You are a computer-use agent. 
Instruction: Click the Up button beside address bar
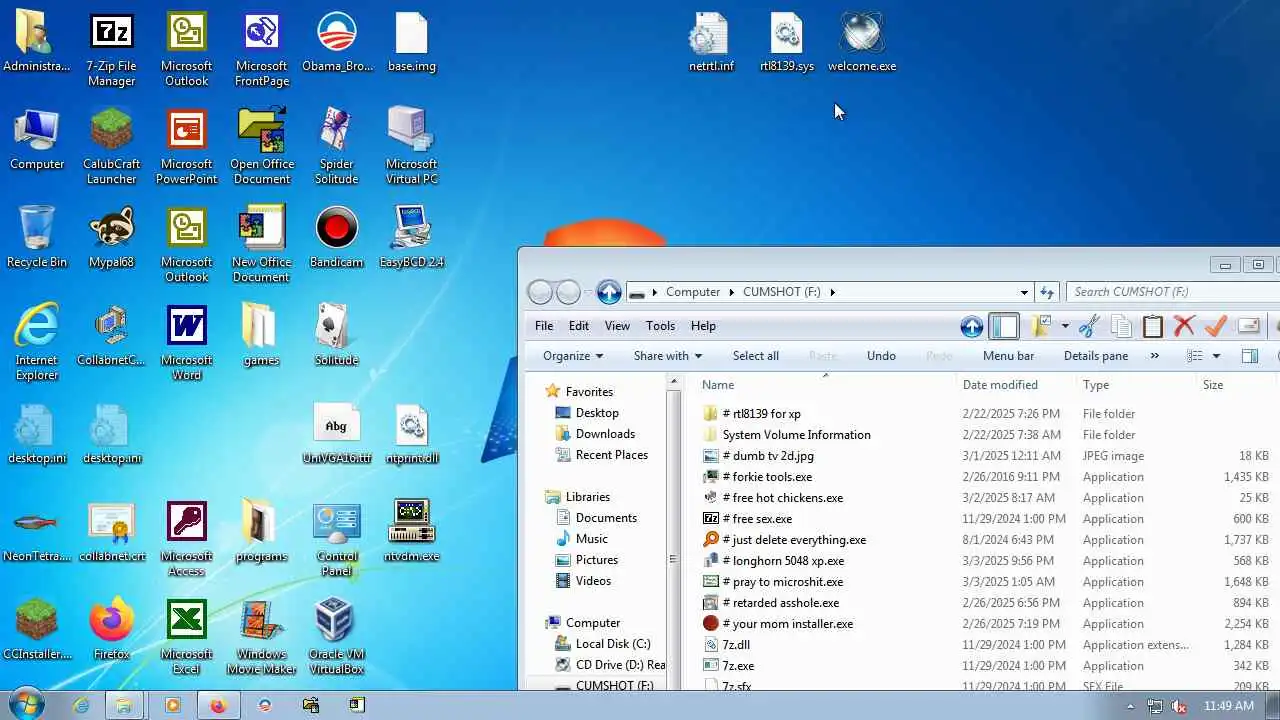tap(609, 292)
